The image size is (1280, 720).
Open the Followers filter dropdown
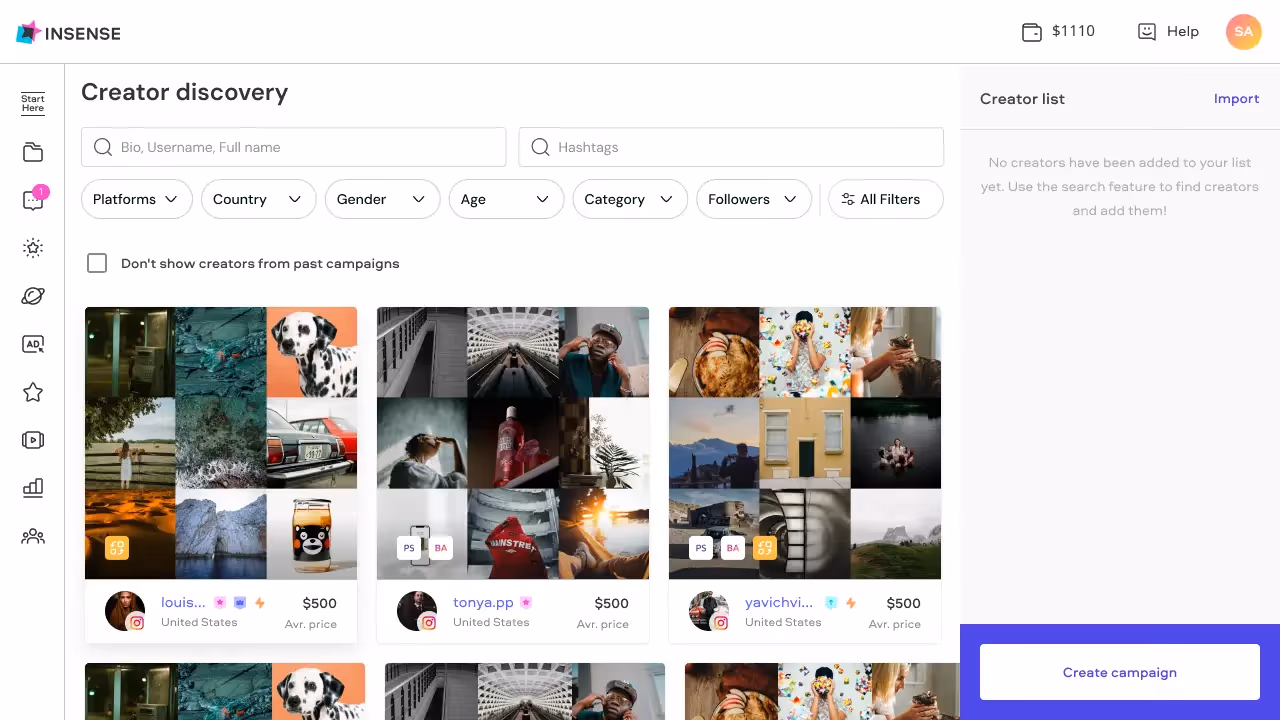pos(754,199)
